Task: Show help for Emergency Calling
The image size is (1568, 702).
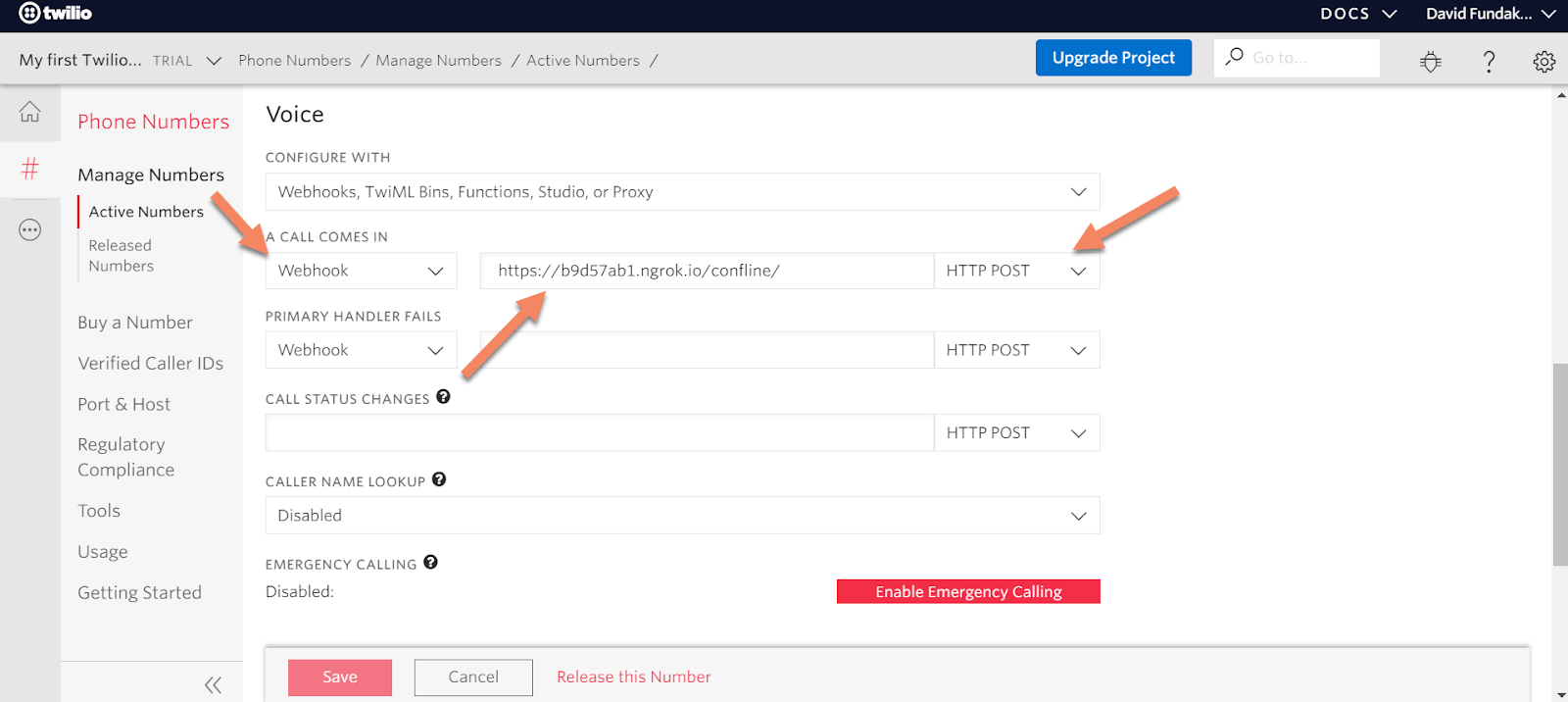Action: point(430,562)
